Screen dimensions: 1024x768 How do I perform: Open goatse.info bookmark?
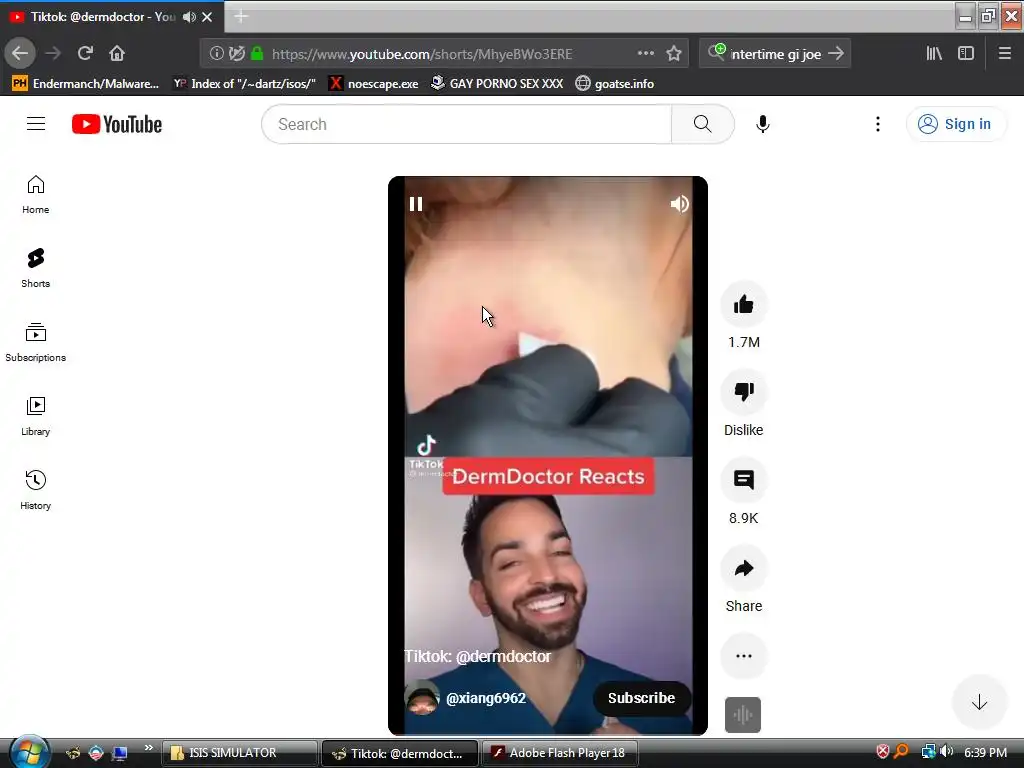point(615,84)
